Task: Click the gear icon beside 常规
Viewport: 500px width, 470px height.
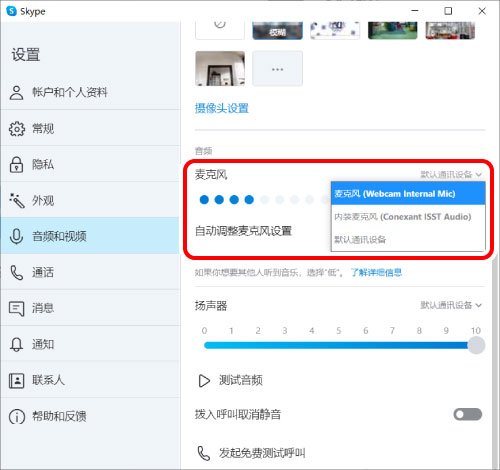Action: (17, 129)
